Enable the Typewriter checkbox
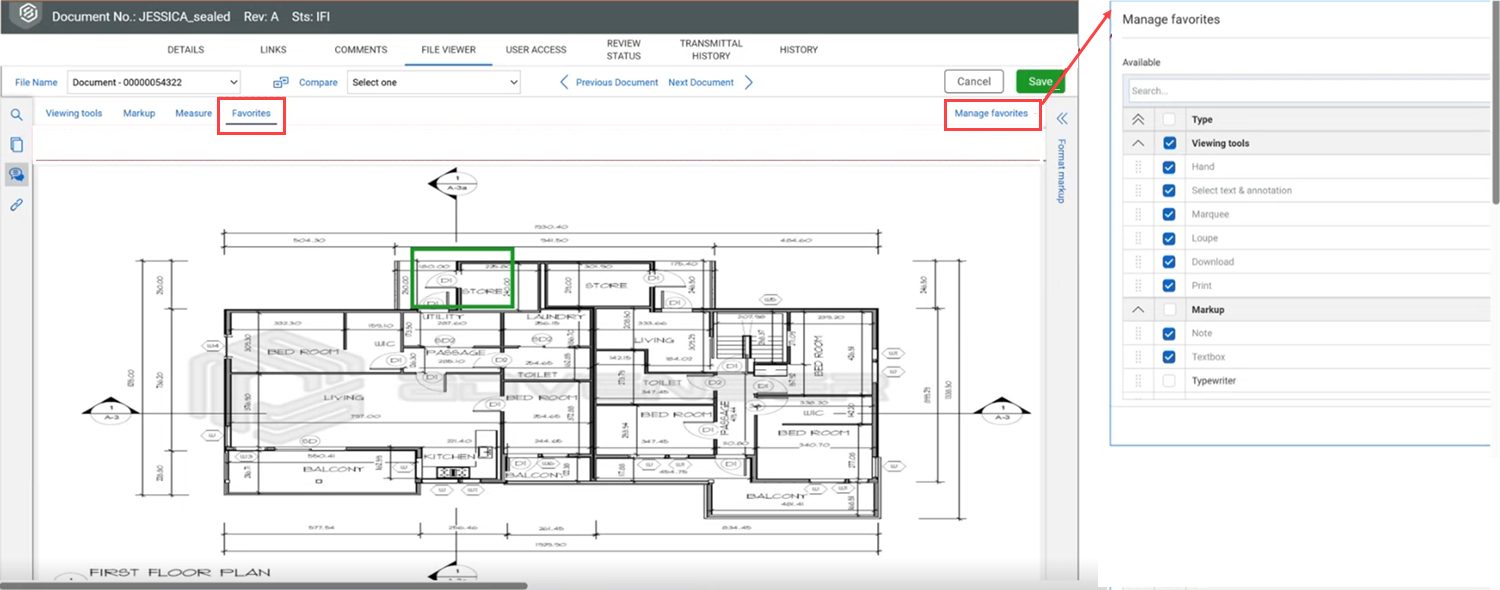 click(1169, 381)
